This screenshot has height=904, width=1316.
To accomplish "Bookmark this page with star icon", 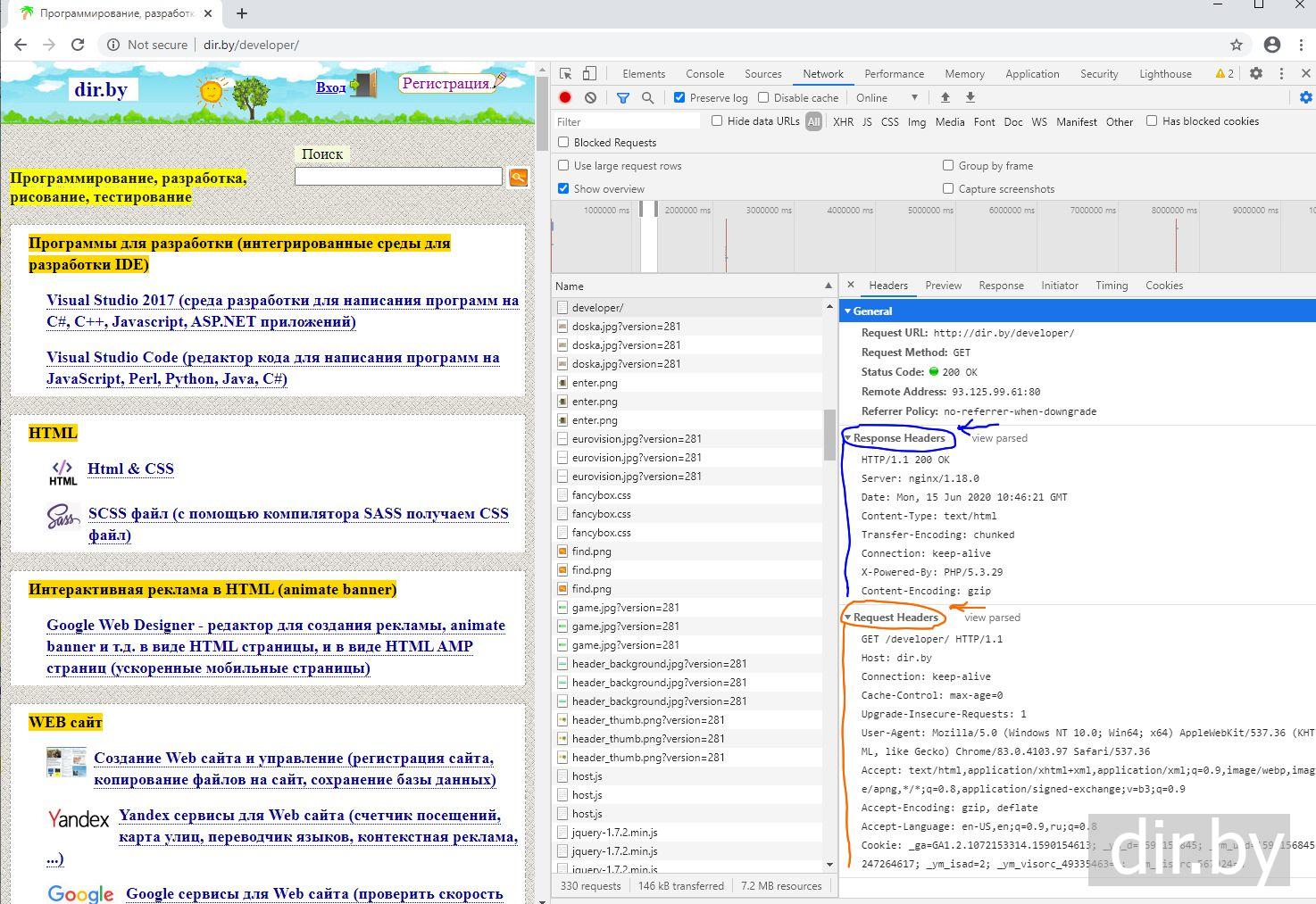I will (x=1237, y=45).
